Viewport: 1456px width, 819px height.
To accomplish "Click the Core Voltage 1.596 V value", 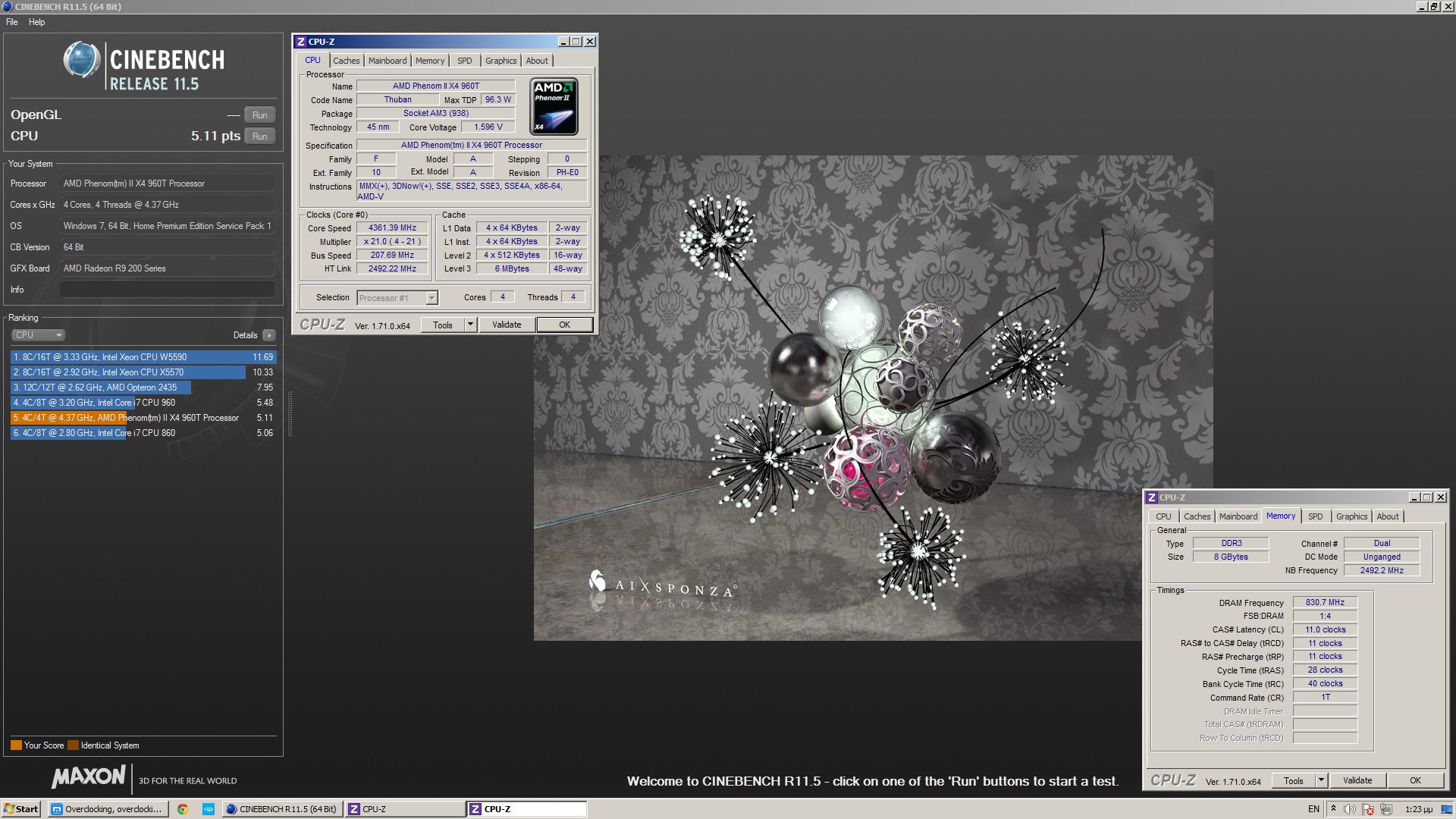I will (488, 127).
